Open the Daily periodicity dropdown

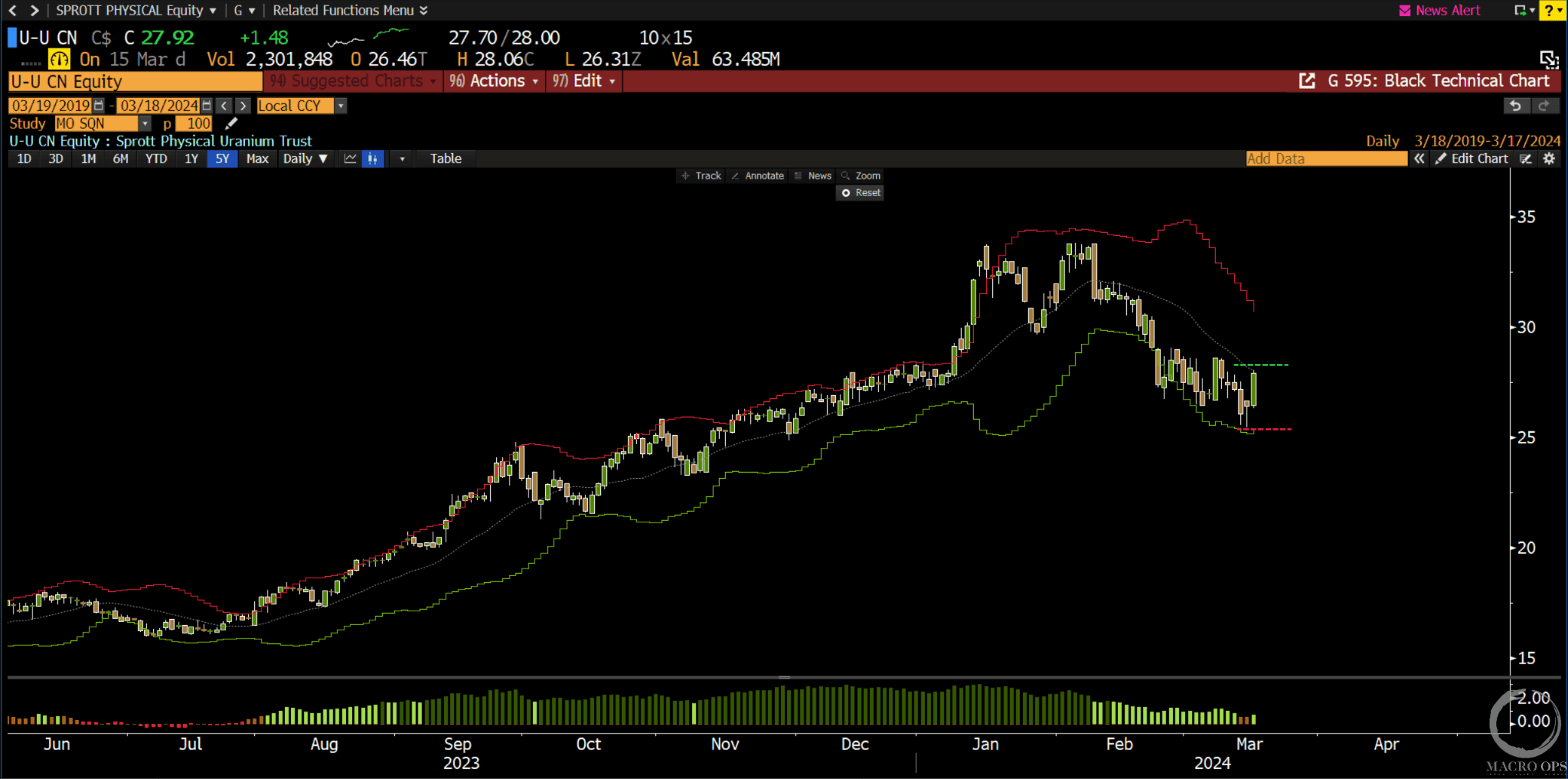[x=305, y=159]
